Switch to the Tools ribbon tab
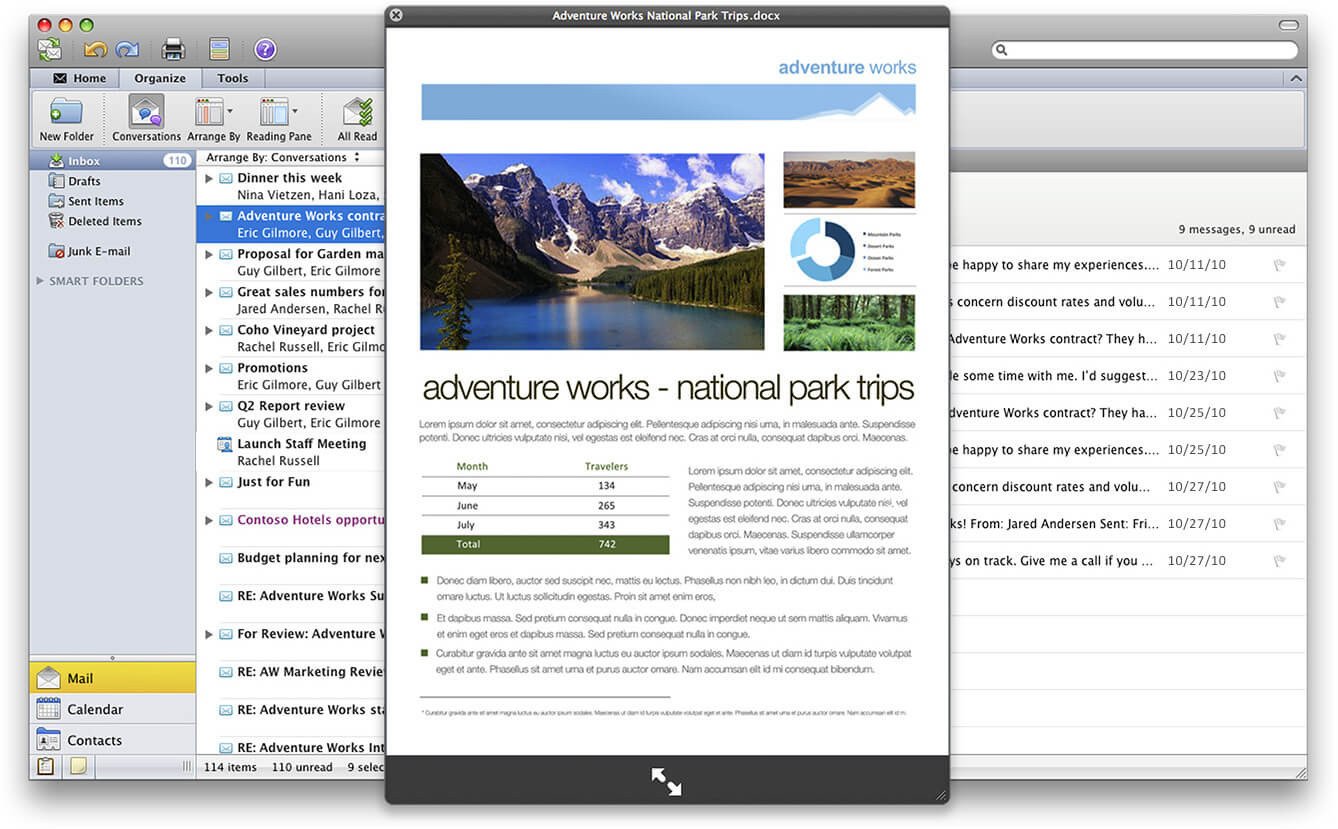The image size is (1338, 829). tap(232, 77)
